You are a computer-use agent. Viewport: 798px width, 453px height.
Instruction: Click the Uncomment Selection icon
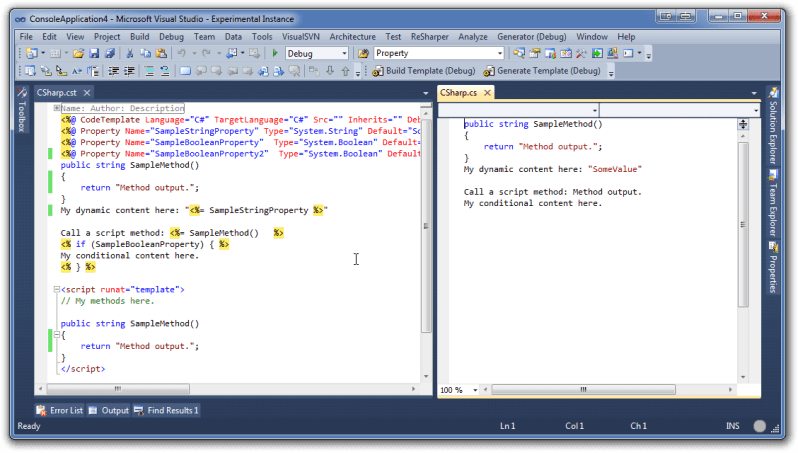pyautogui.click(x=164, y=71)
